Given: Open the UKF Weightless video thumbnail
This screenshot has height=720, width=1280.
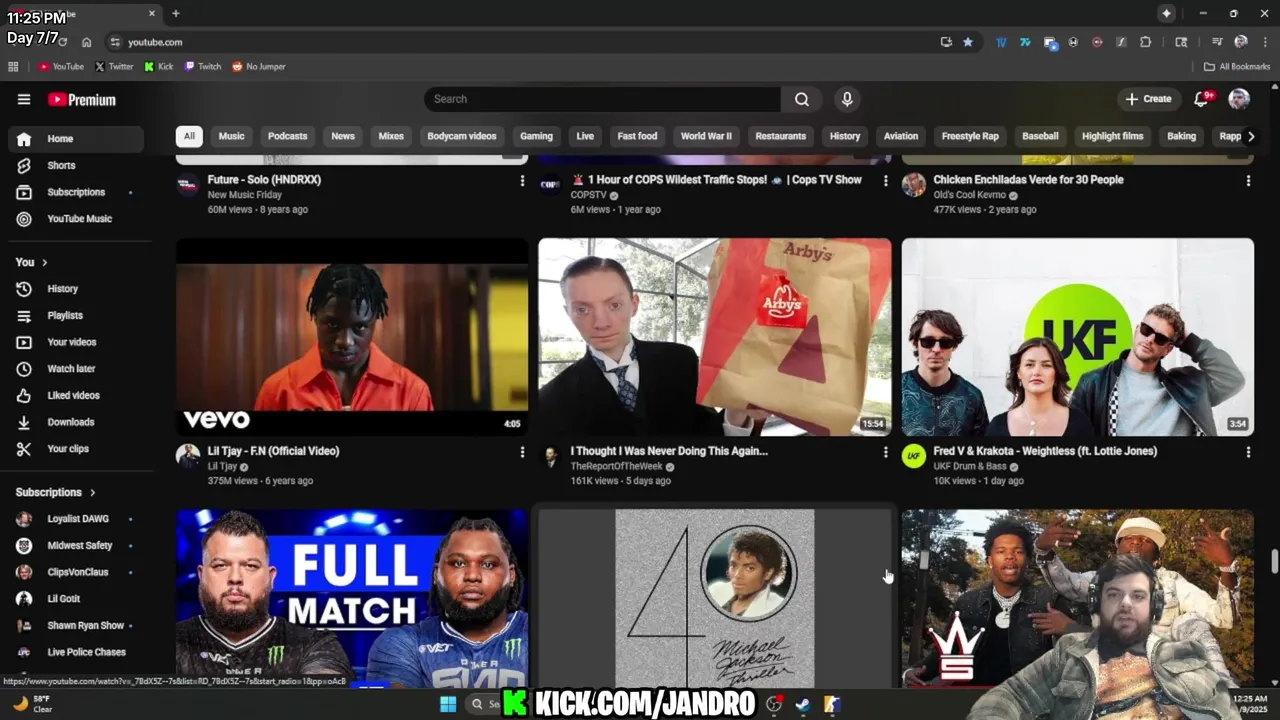Looking at the screenshot, I should [1077, 337].
